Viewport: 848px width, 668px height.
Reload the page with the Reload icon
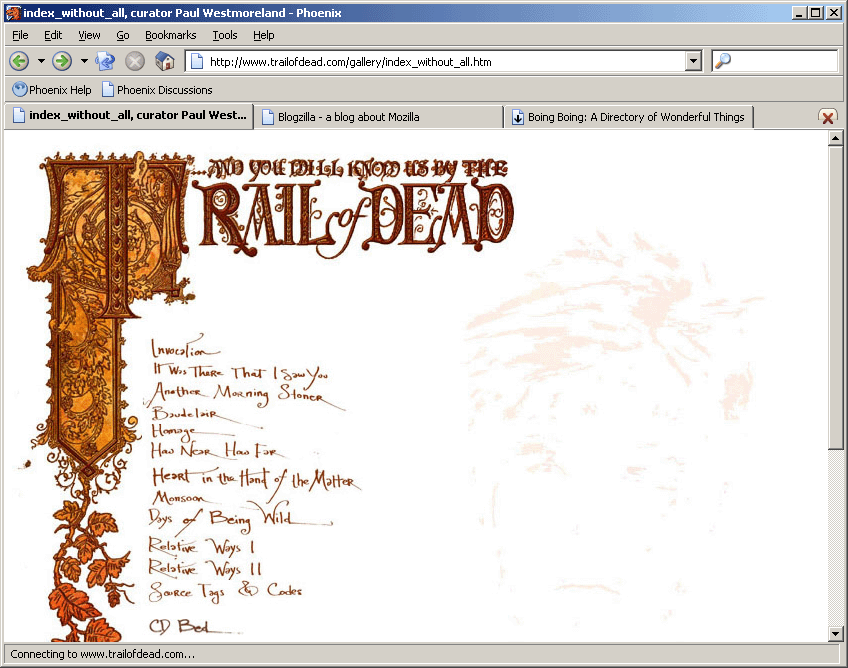(x=105, y=61)
